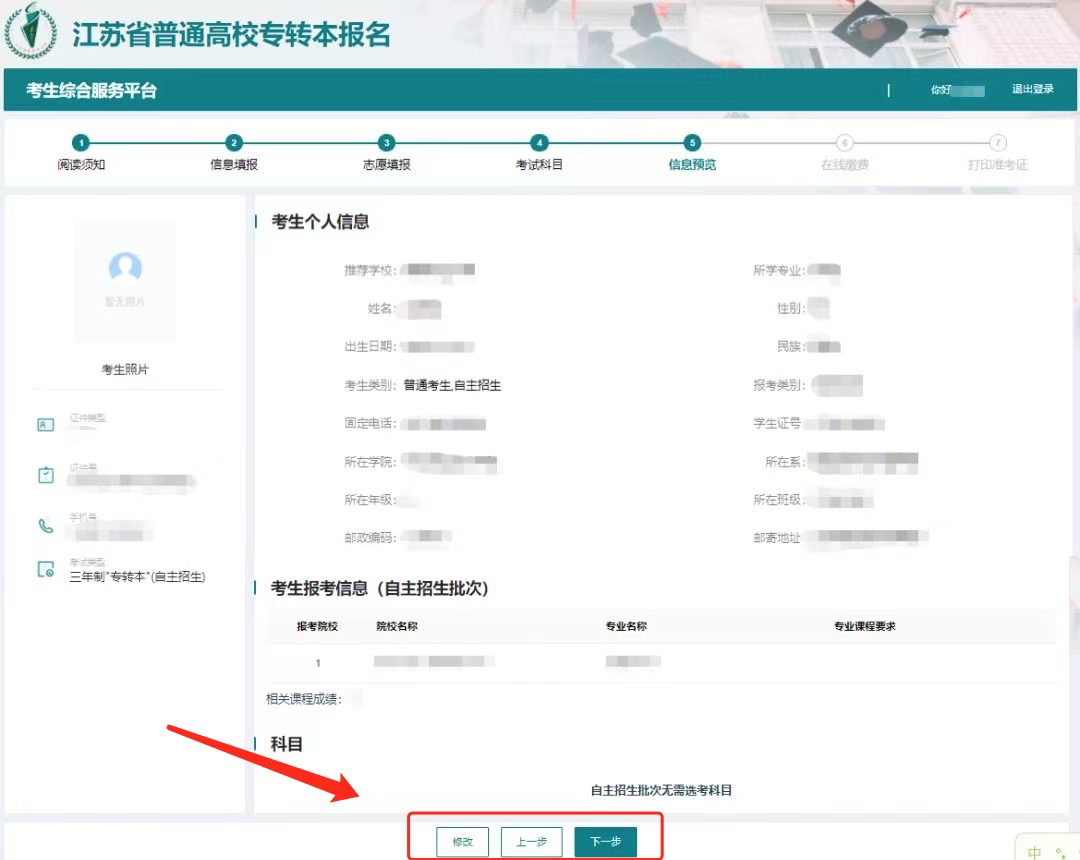Click the exam type icon in sidebar
This screenshot has height=860, width=1080.
point(45,569)
